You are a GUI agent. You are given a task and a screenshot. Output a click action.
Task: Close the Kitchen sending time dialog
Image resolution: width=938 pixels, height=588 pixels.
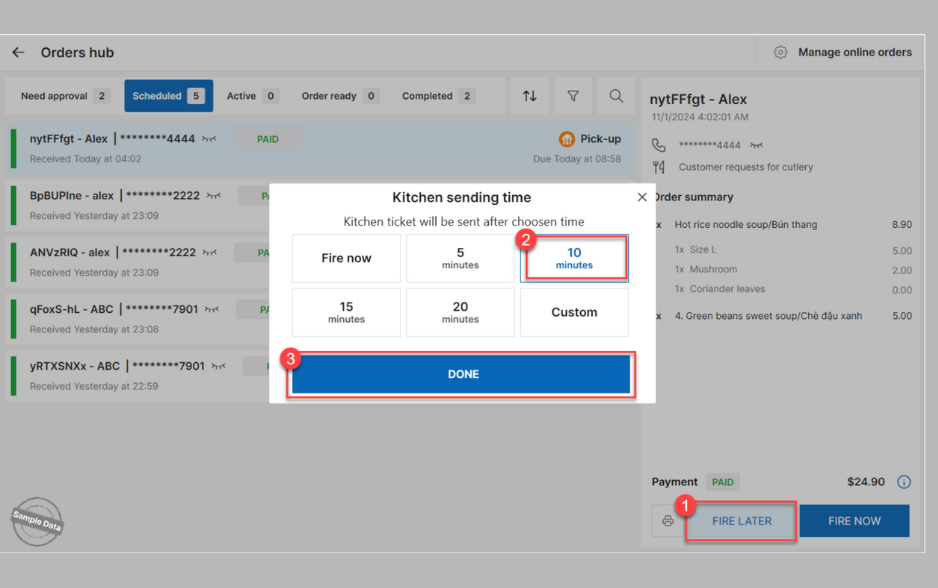click(x=642, y=198)
